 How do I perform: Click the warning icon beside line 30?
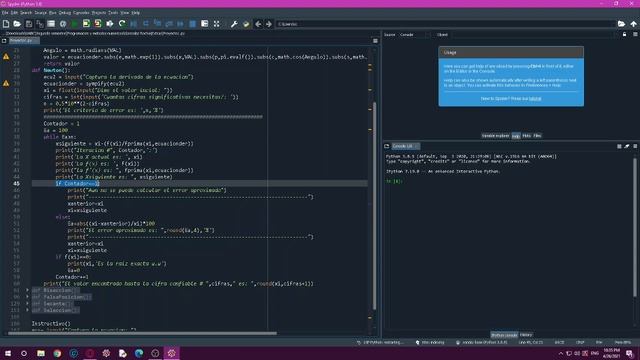pyautogui.click(x=6, y=83)
